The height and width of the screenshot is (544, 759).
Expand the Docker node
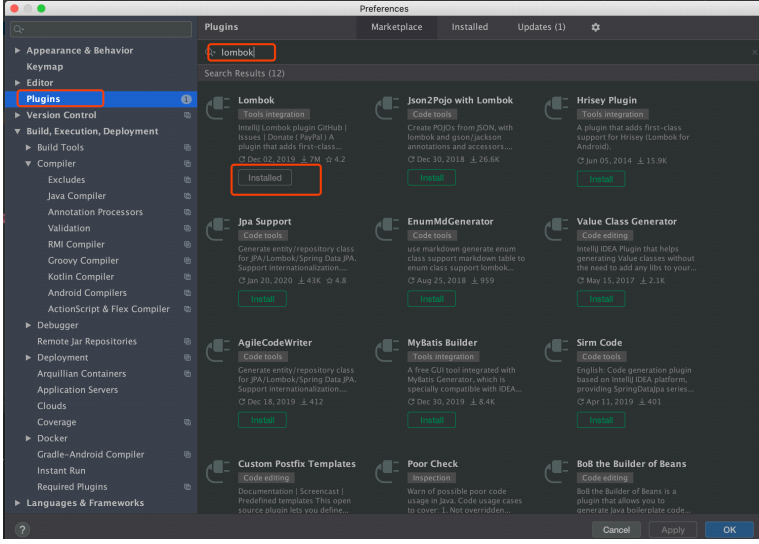pyautogui.click(x=28, y=438)
